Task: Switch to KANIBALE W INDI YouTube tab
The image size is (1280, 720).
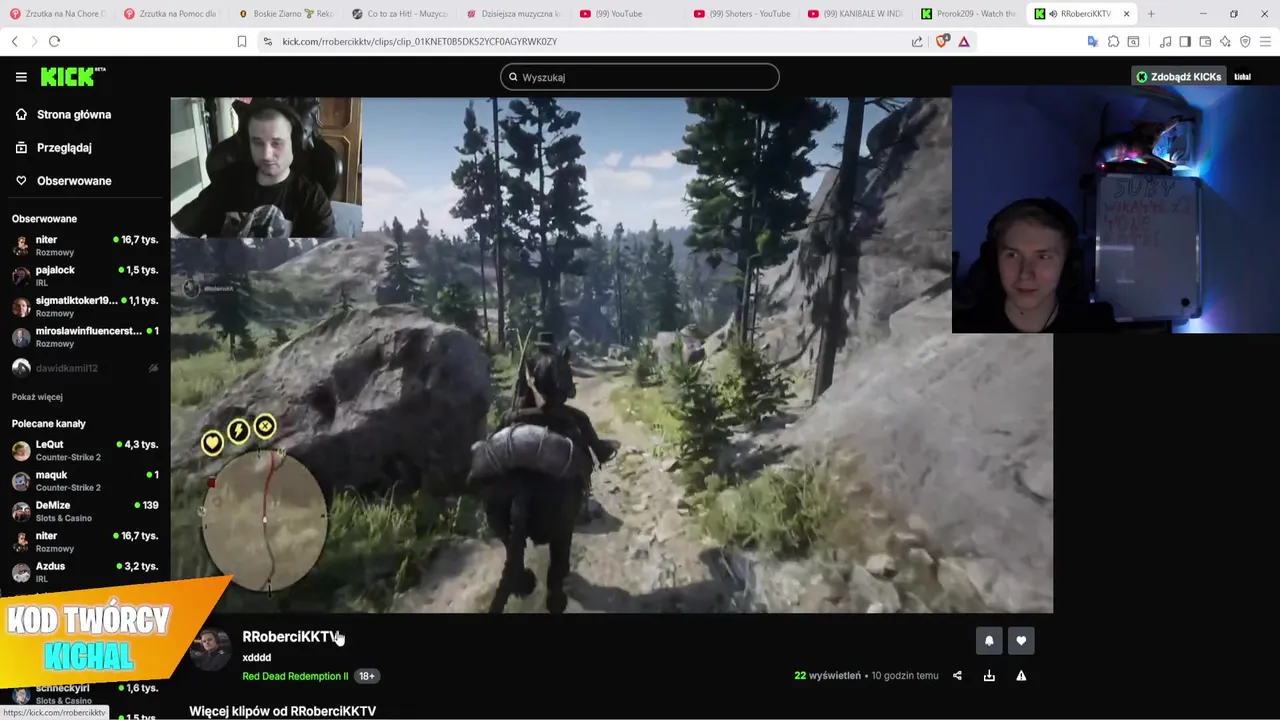Action: 856,14
